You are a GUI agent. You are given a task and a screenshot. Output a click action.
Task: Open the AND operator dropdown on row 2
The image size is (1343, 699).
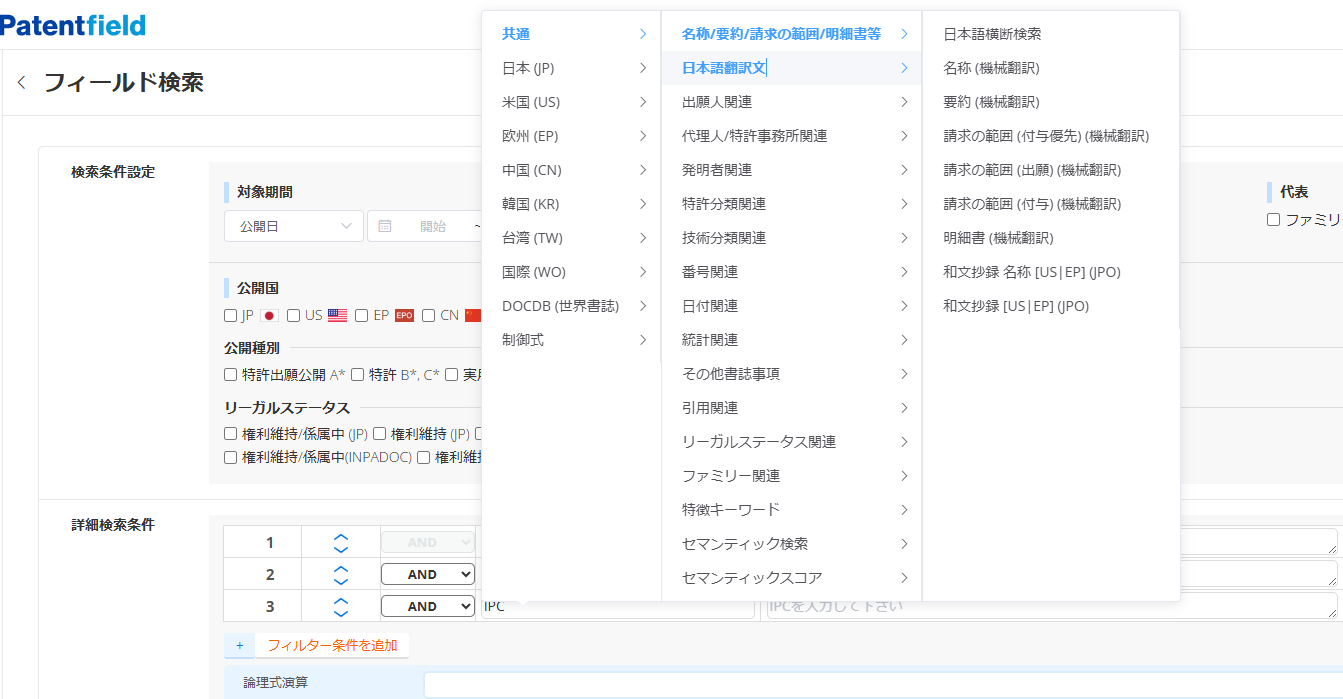427,575
